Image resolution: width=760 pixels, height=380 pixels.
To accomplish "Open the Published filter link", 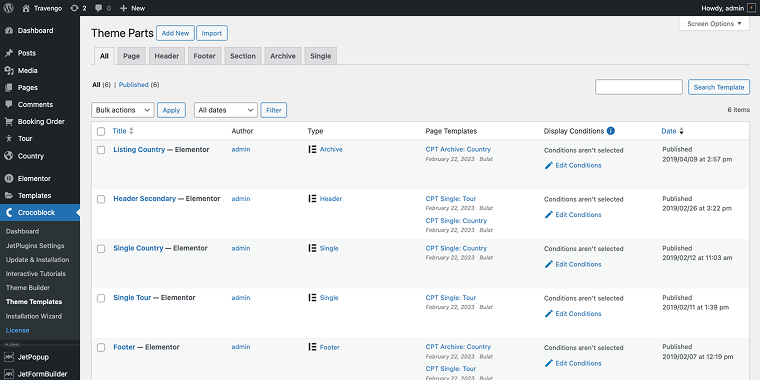I will tap(134, 85).
